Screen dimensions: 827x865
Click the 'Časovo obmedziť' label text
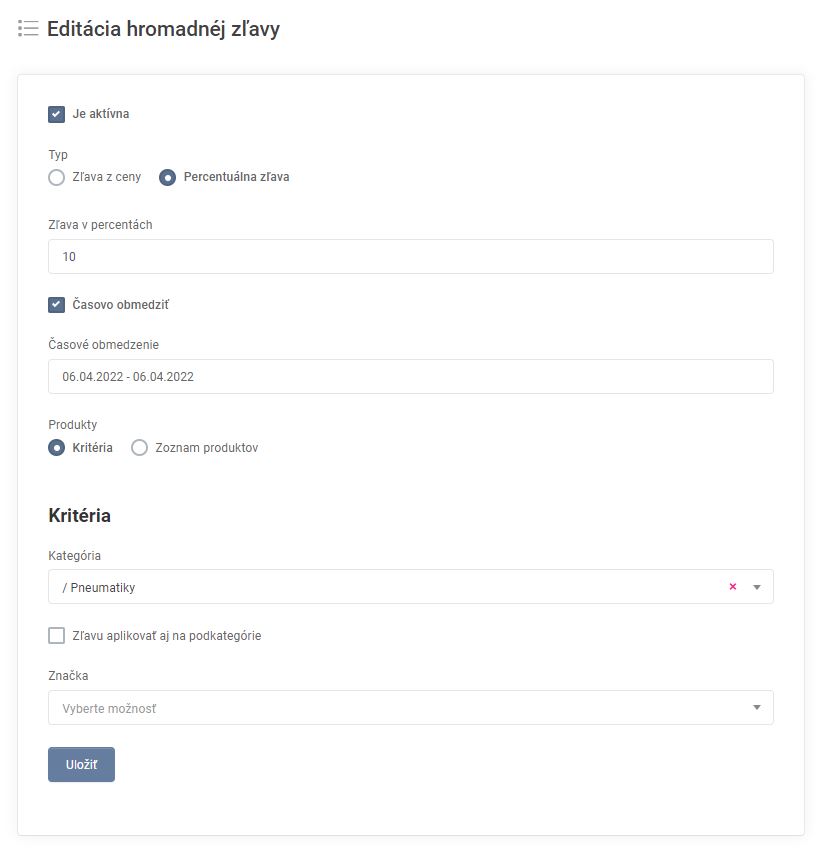tap(114, 304)
